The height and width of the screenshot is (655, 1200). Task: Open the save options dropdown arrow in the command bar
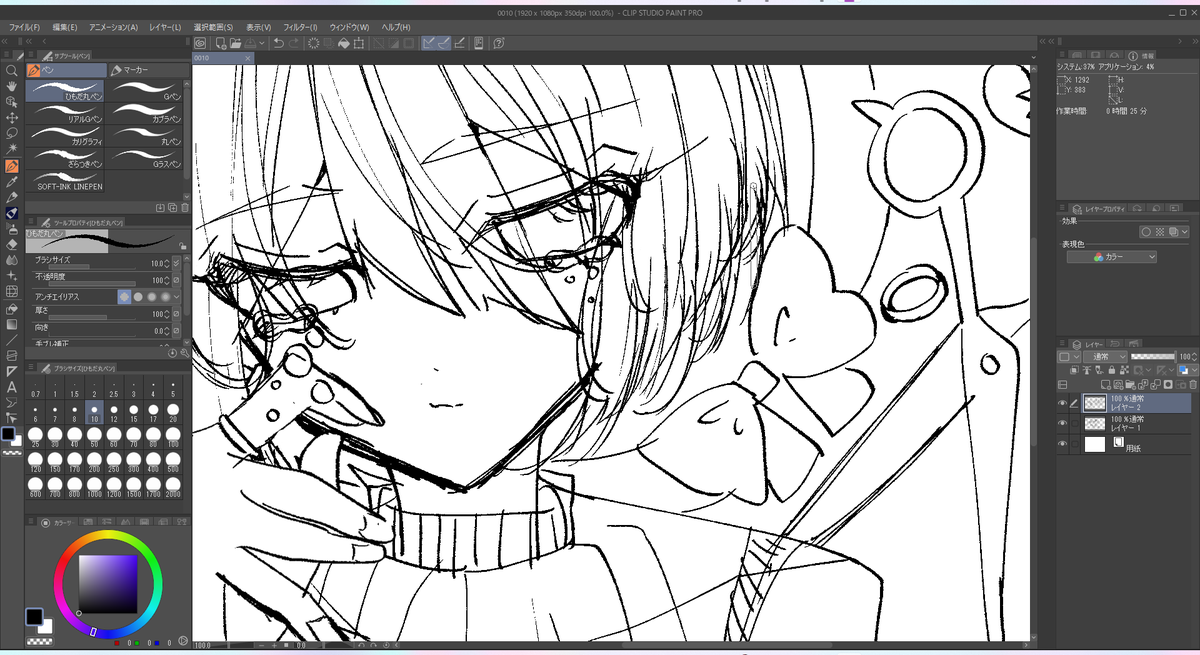click(x=263, y=43)
